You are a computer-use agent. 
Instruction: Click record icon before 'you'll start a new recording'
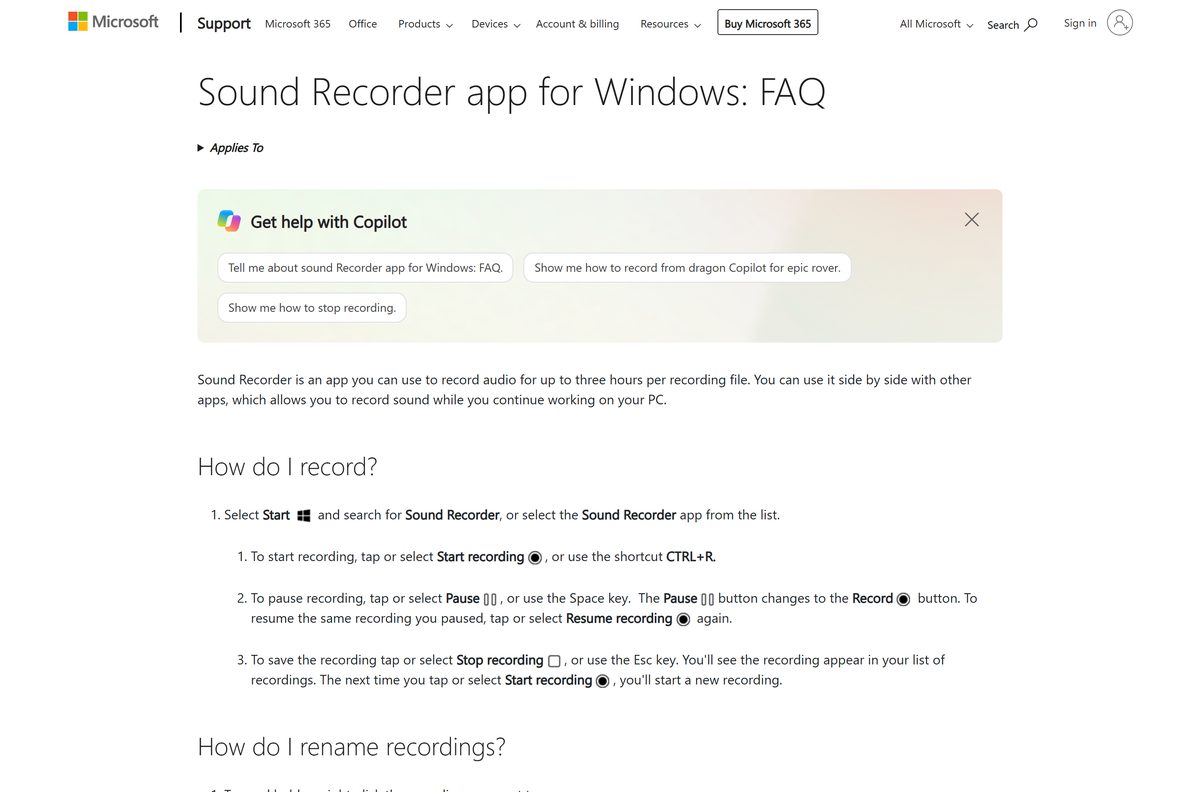(602, 681)
